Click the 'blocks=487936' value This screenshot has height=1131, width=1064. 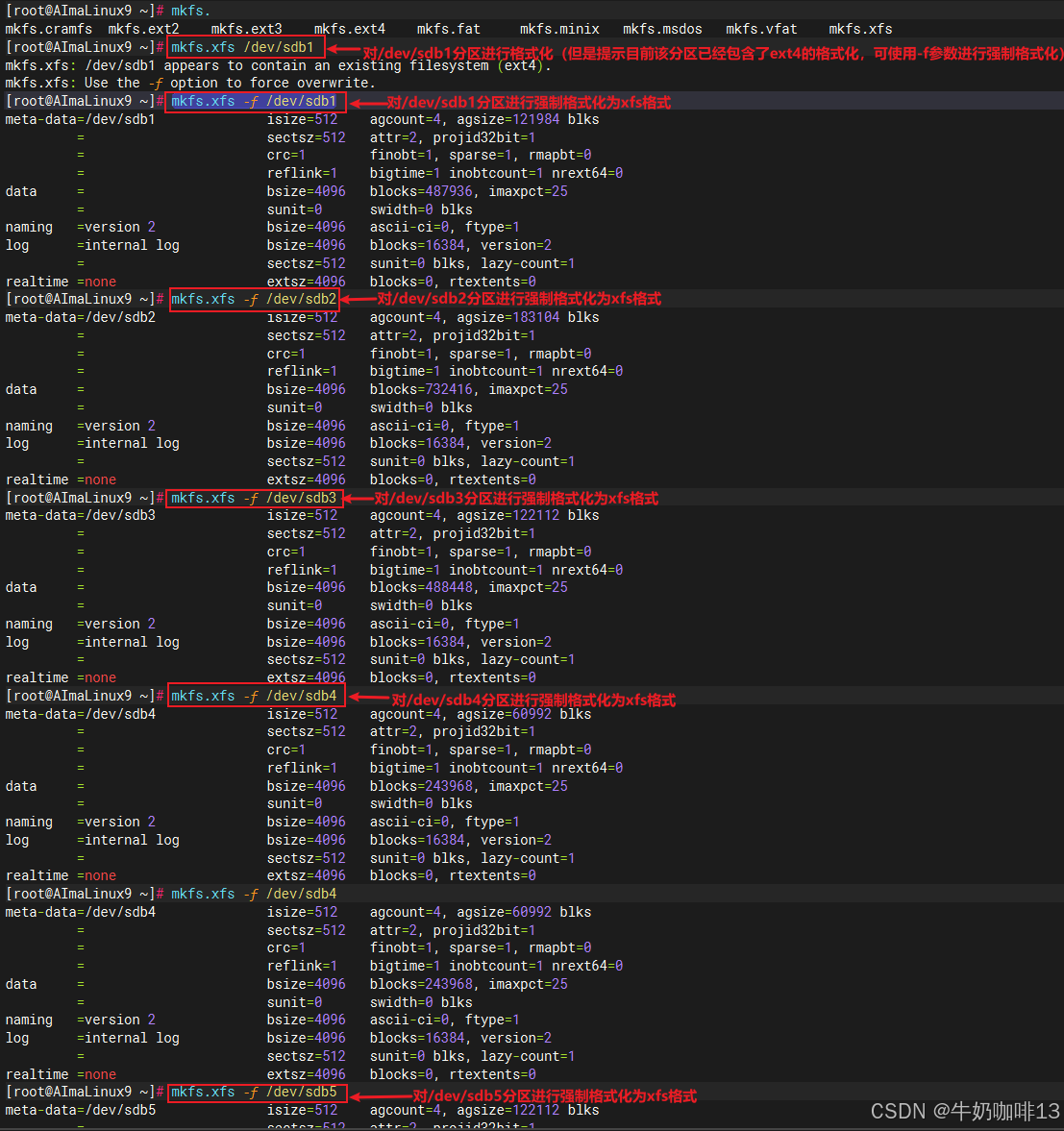421,192
